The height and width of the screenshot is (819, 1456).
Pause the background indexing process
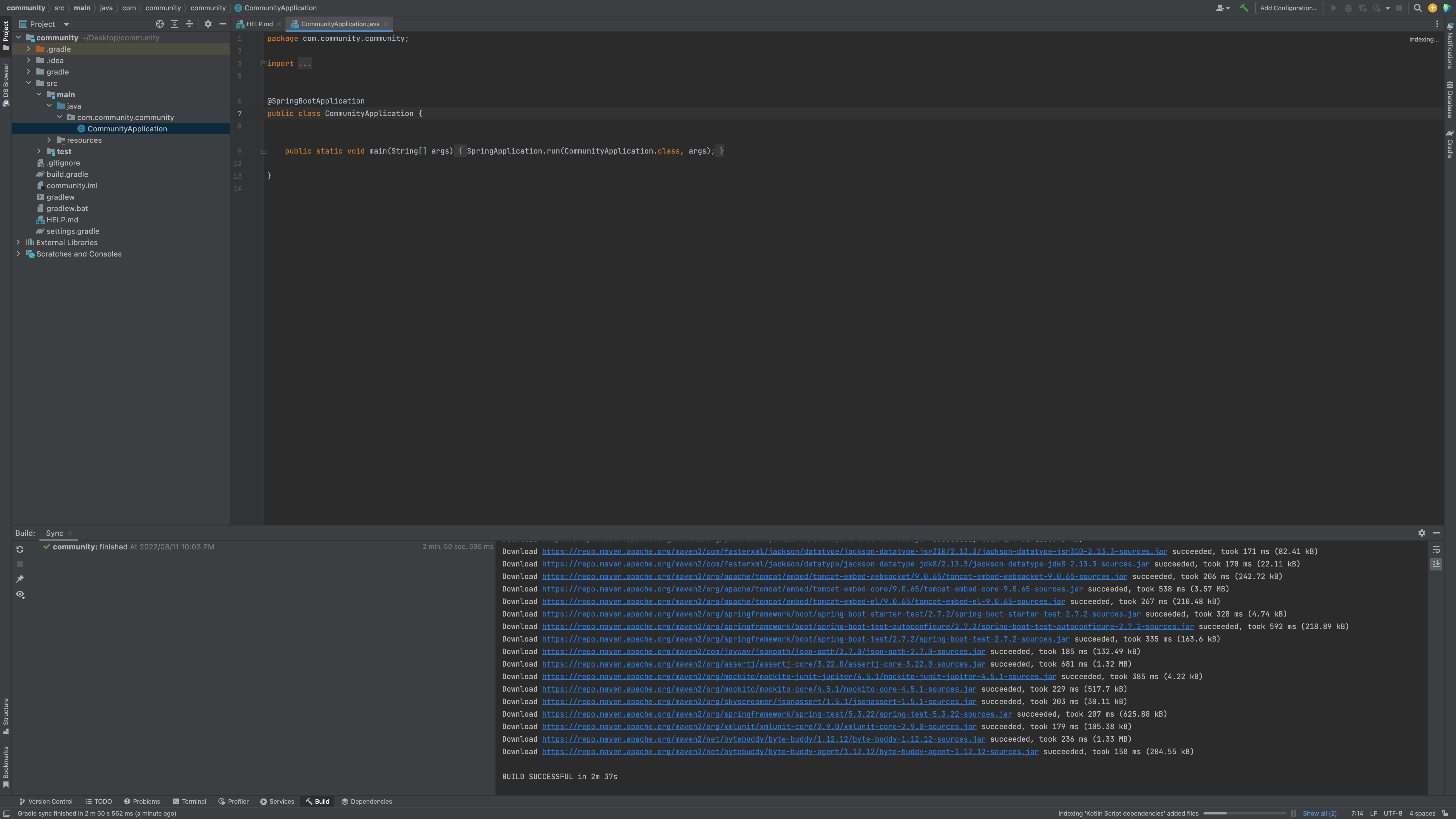click(1293, 813)
